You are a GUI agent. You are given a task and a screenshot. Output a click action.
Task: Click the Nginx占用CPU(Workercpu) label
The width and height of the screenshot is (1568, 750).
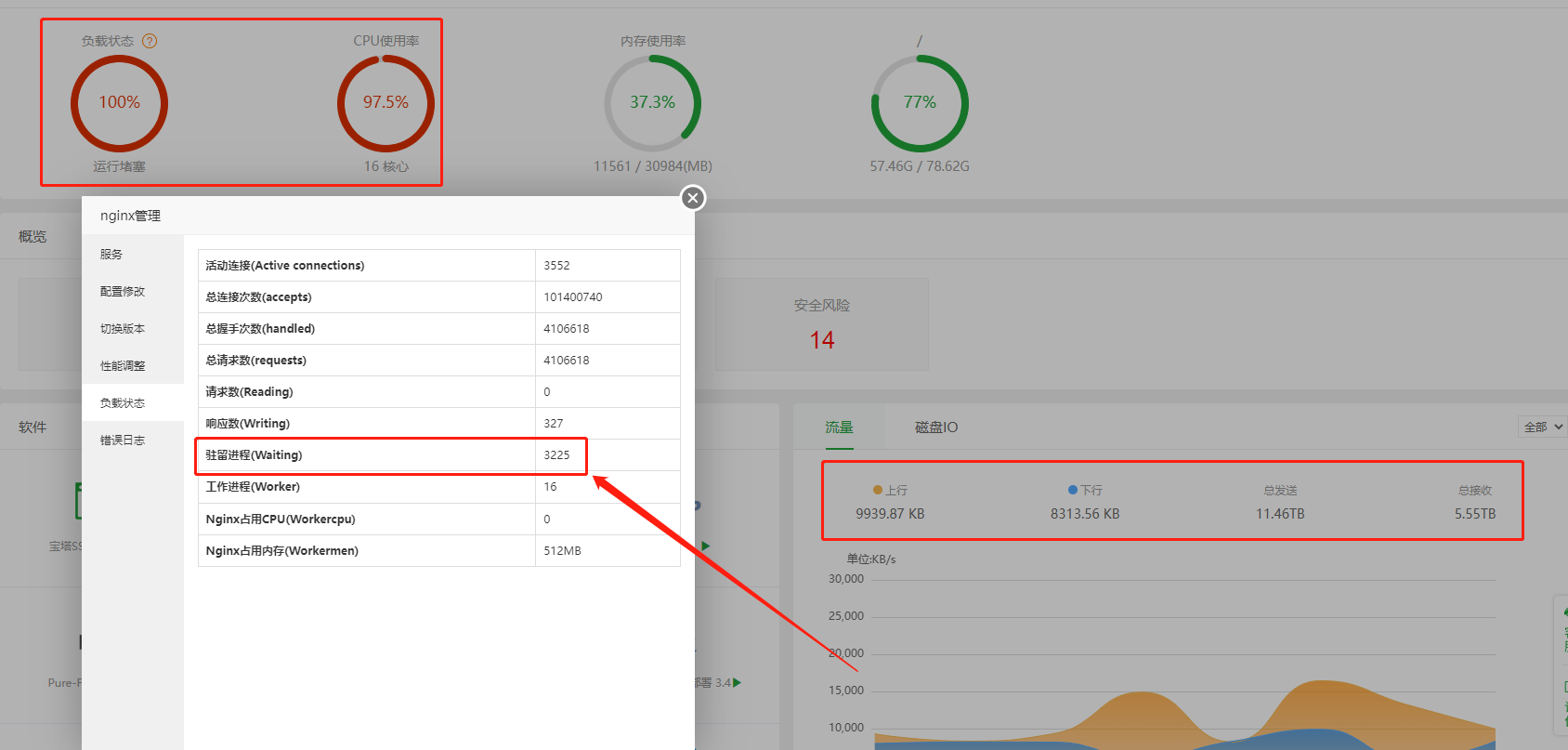tap(281, 520)
